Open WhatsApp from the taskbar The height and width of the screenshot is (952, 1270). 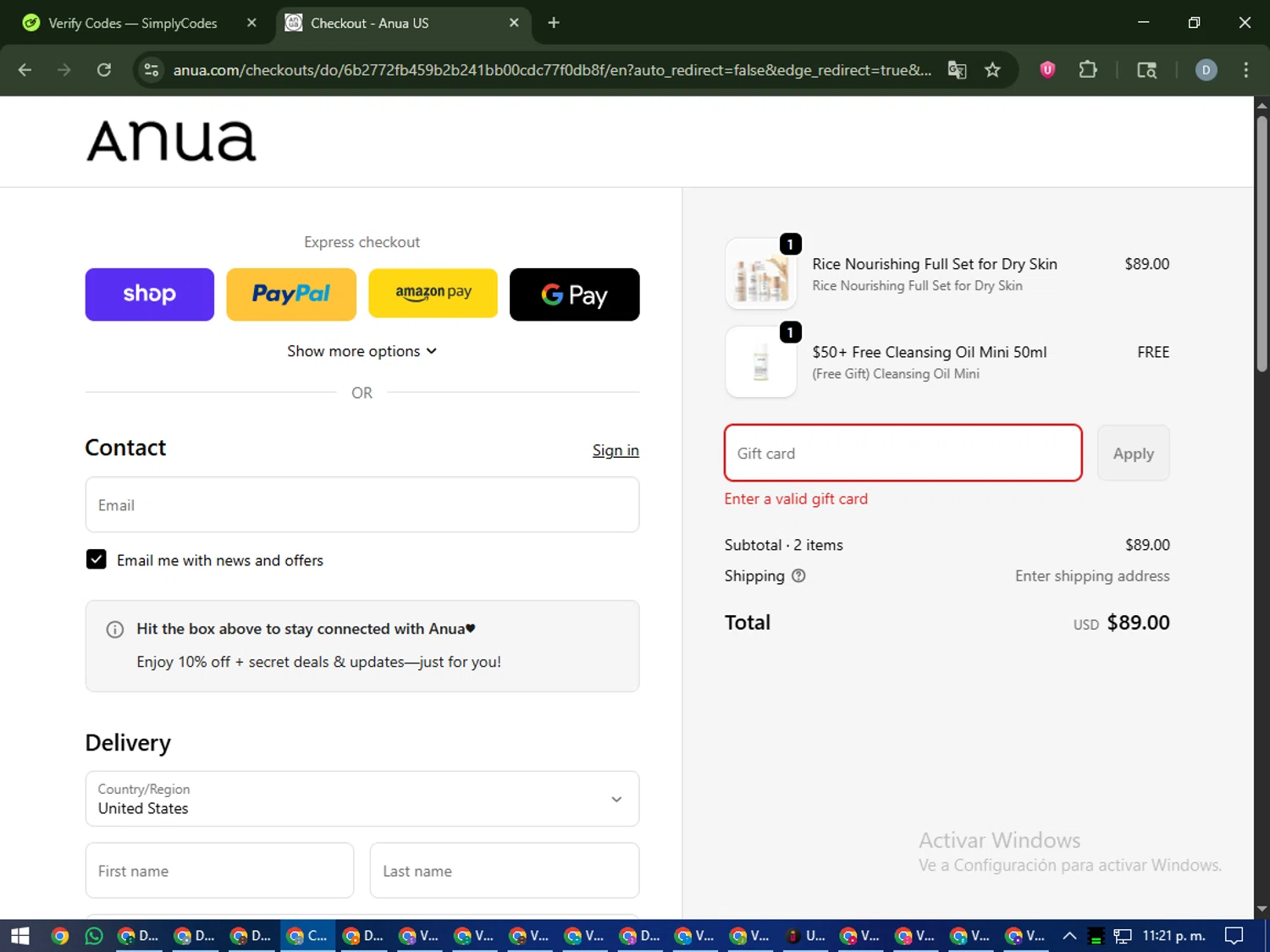94,936
